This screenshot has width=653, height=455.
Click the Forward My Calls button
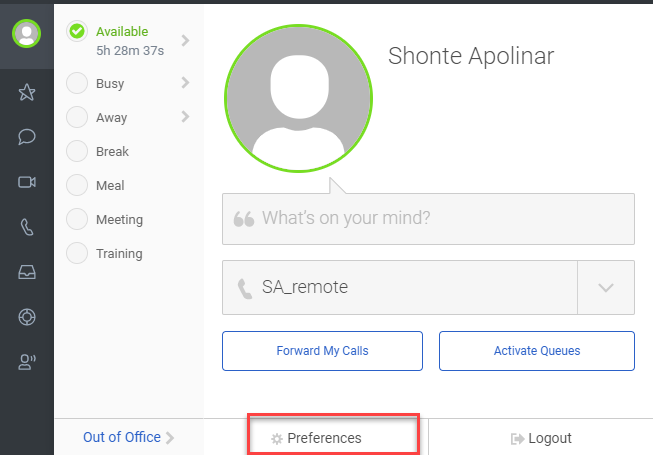[x=322, y=351]
